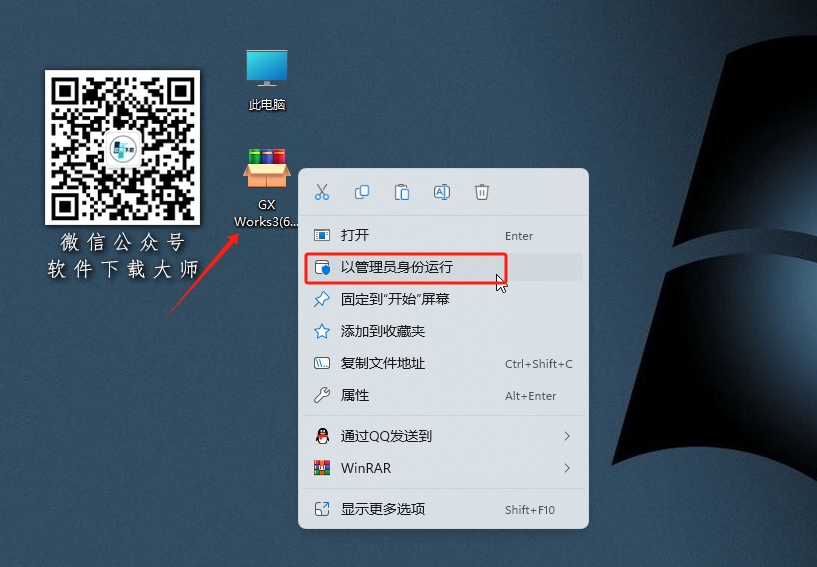Click the QR code image on desktop
Image resolution: width=817 pixels, height=567 pixels.
122,147
